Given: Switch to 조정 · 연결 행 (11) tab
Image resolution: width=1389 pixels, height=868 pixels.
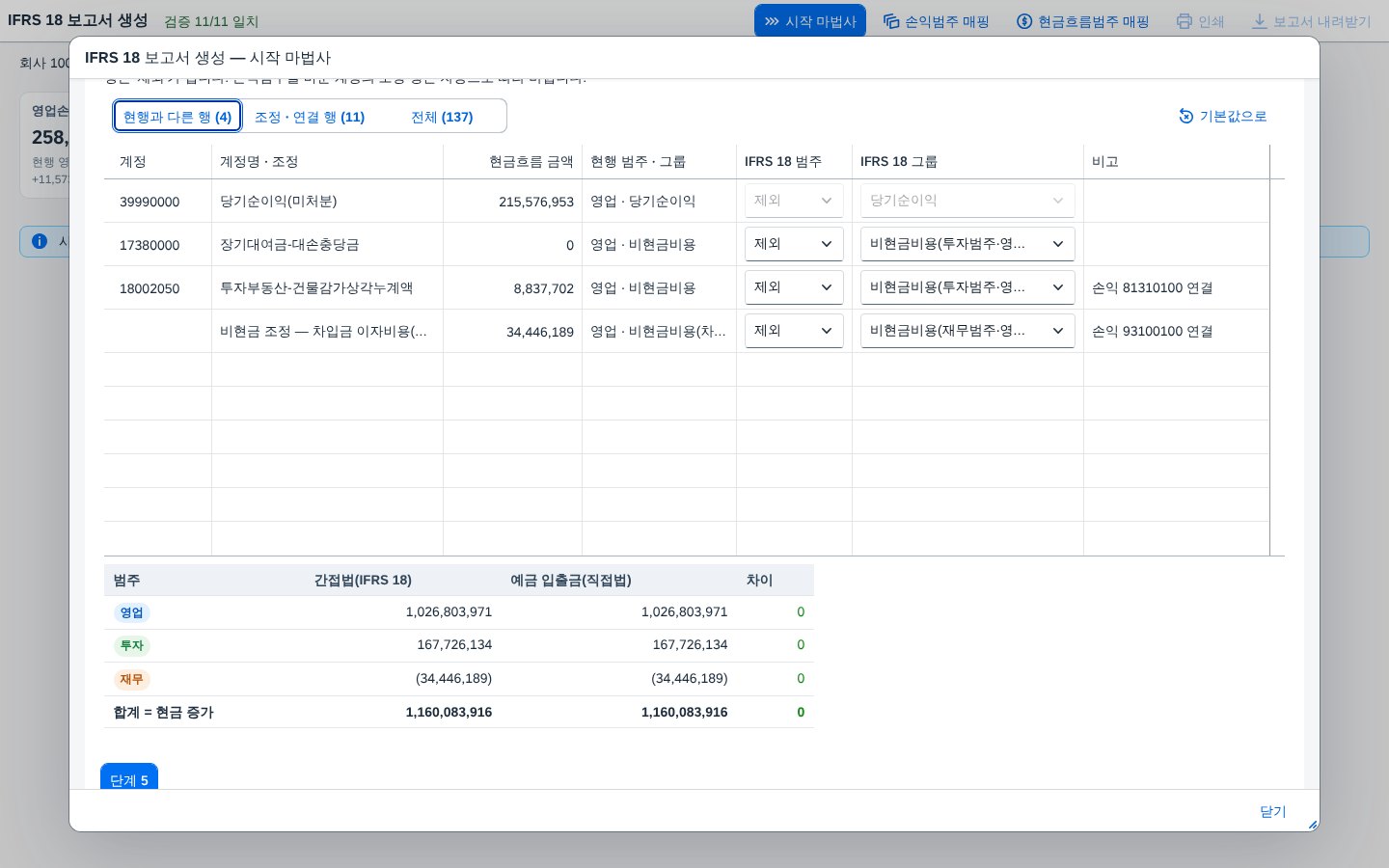Looking at the screenshot, I should point(310,117).
